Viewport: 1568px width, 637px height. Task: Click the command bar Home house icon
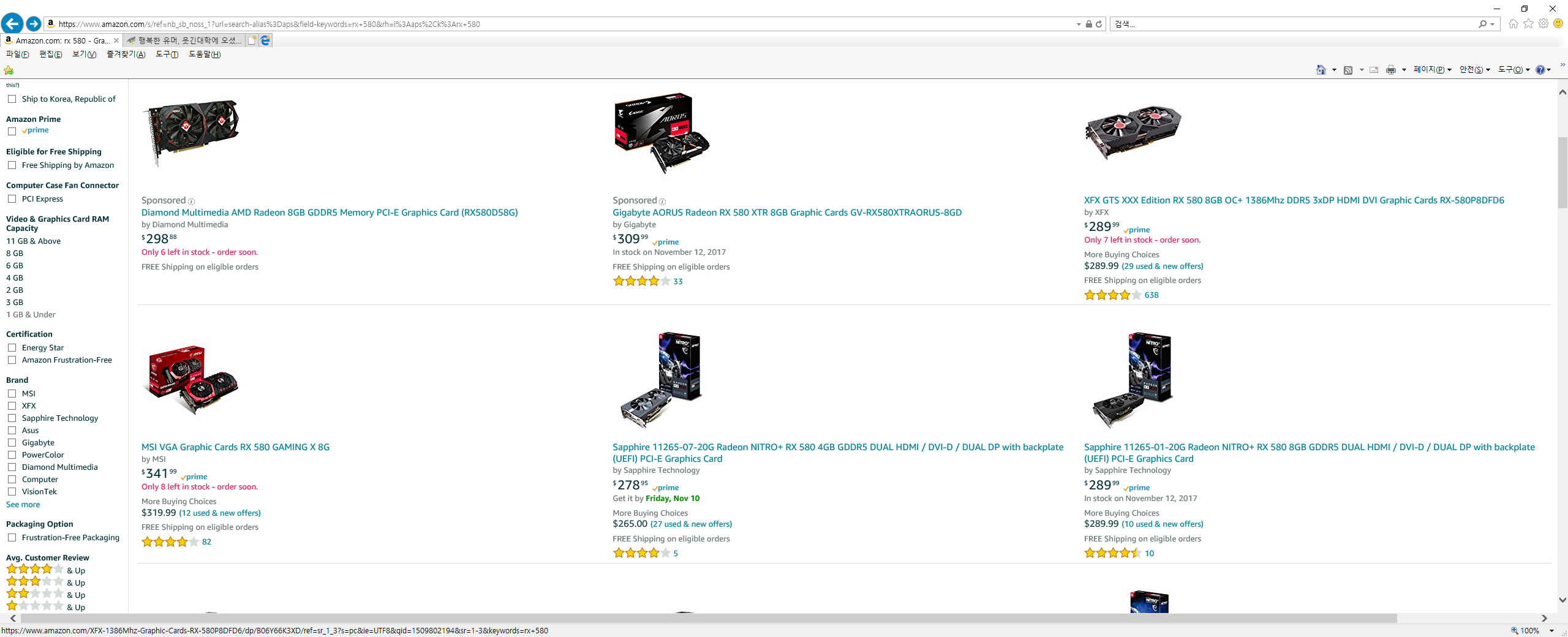coord(1321,70)
